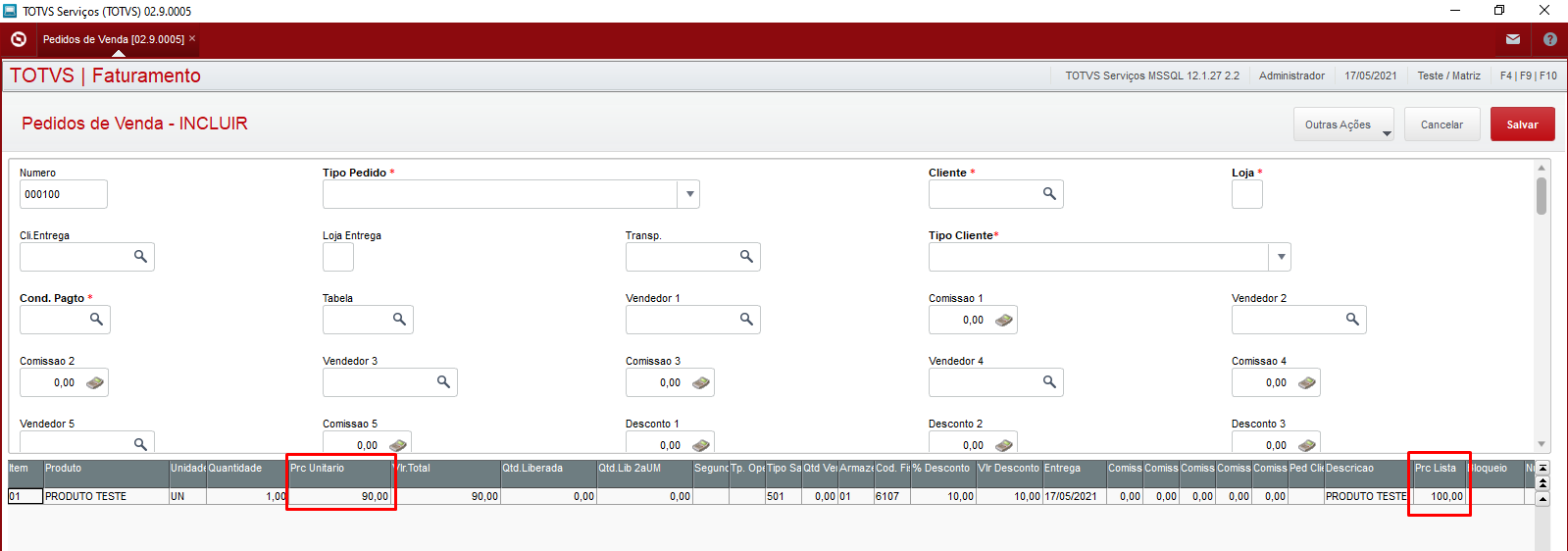The height and width of the screenshot is (551, 1568).
Task: Click the Teste / Matriz company label
Action: (x=1448, y=75)
